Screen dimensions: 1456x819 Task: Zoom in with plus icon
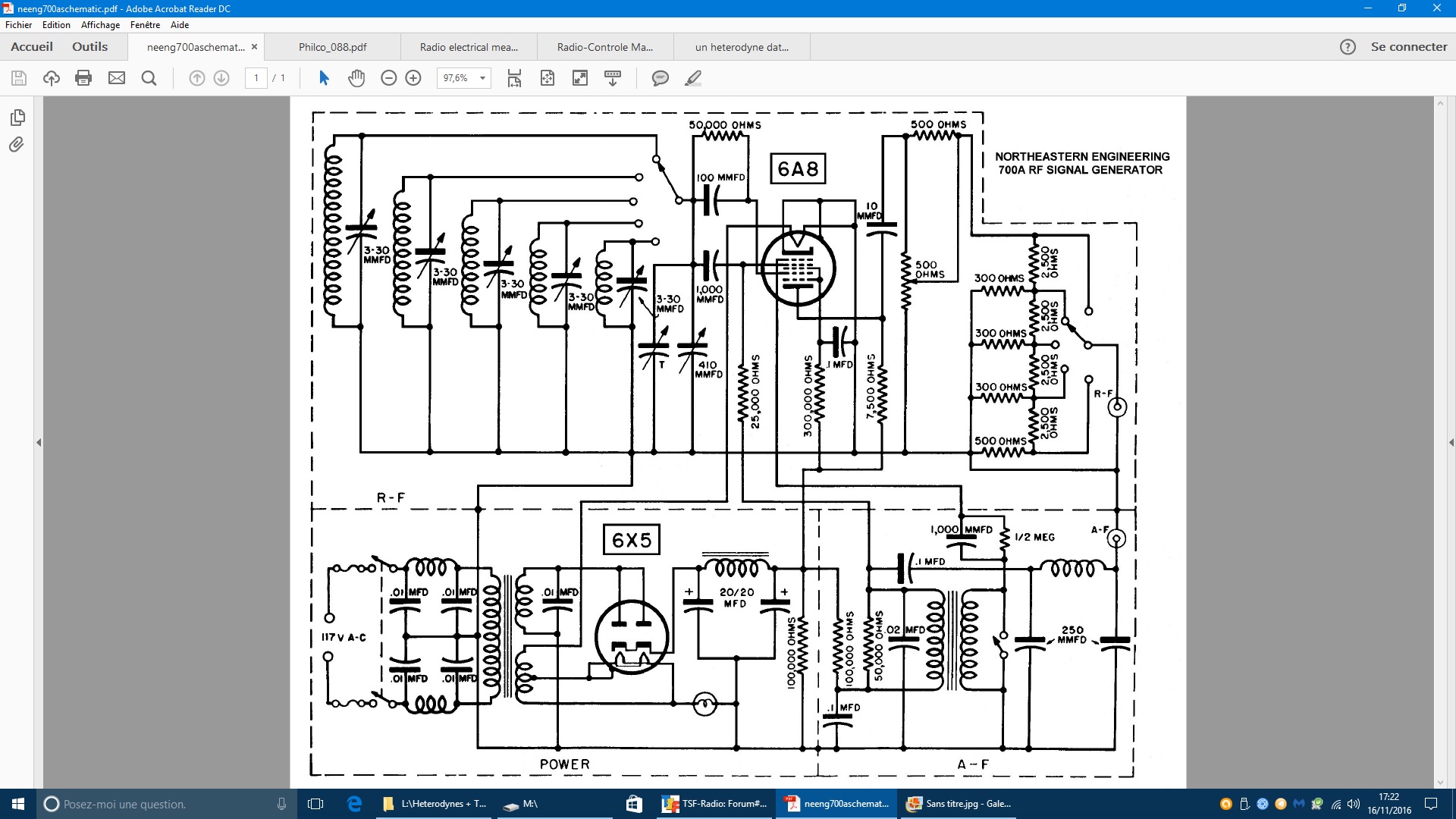point(413,78)
